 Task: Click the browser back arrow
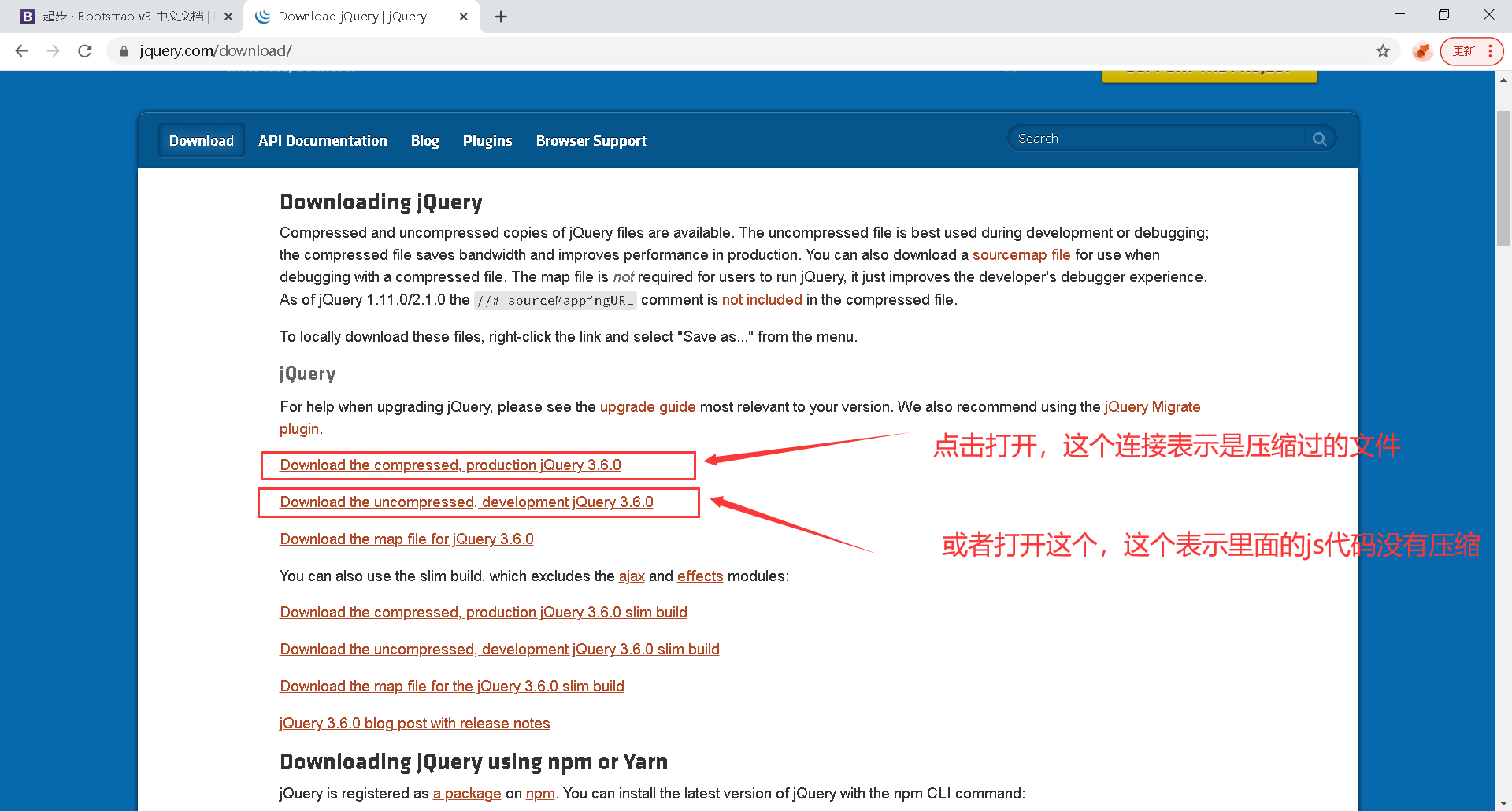21,50
